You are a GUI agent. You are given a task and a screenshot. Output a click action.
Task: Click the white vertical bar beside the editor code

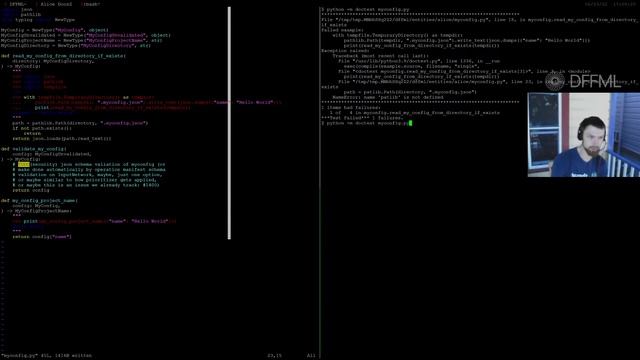pos(229,122)
